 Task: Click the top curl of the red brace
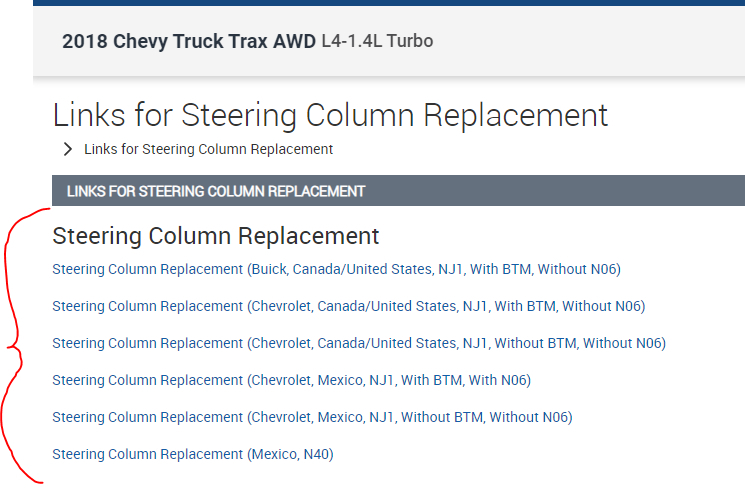tap(42, 211)
